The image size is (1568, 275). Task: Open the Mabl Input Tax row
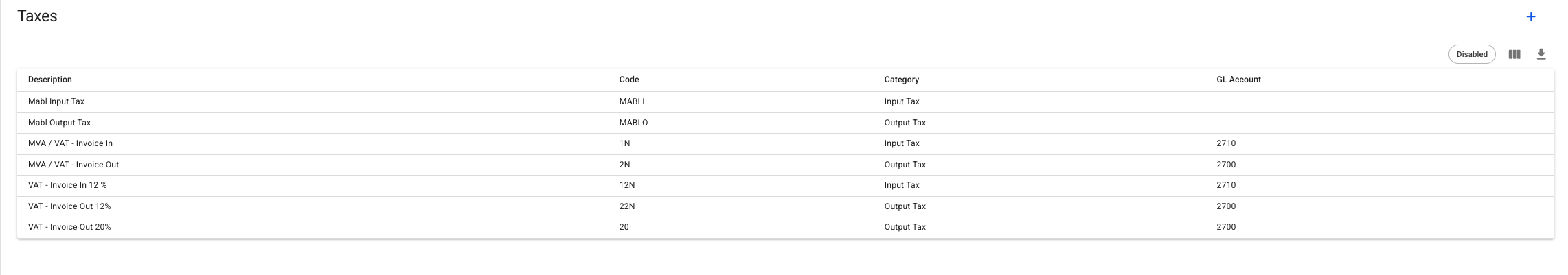56,101
